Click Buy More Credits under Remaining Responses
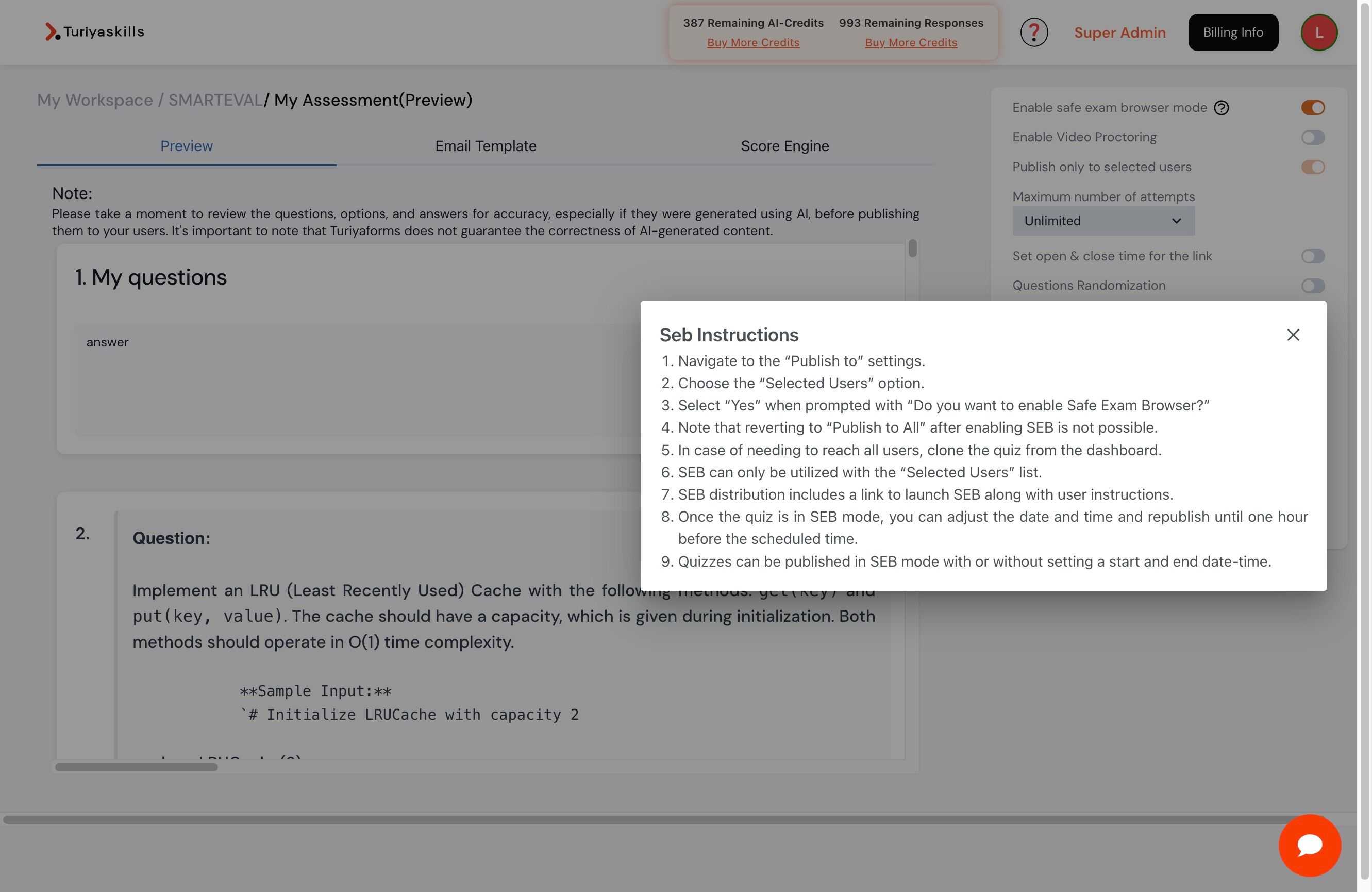This screenshot has width=1372, height=892. [910, 43]
